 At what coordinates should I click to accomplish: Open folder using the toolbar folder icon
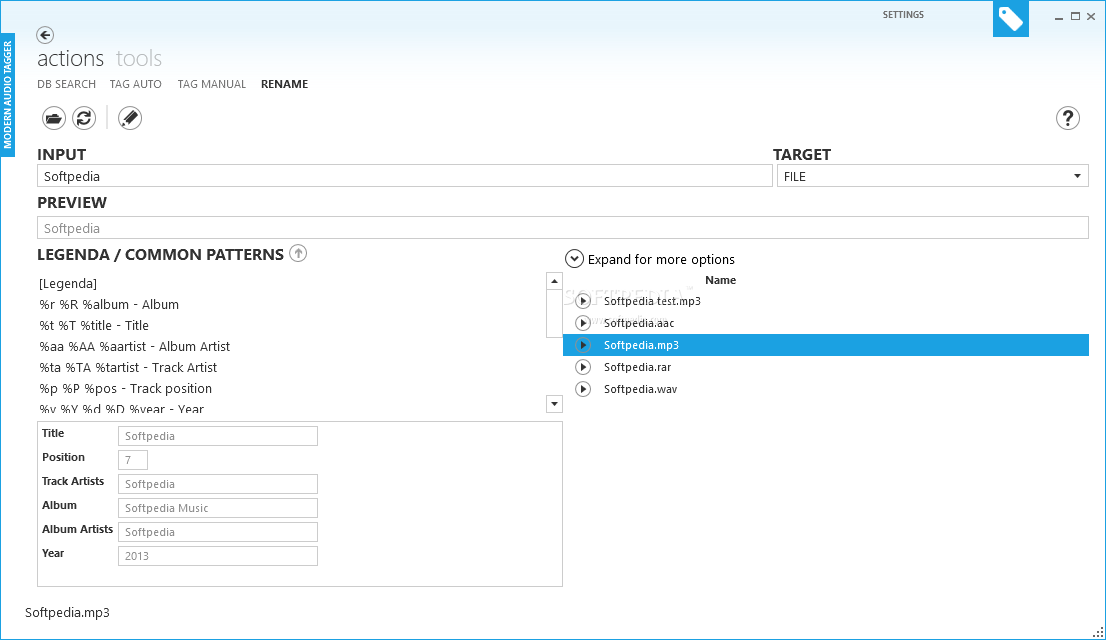(x=54, y=118)
